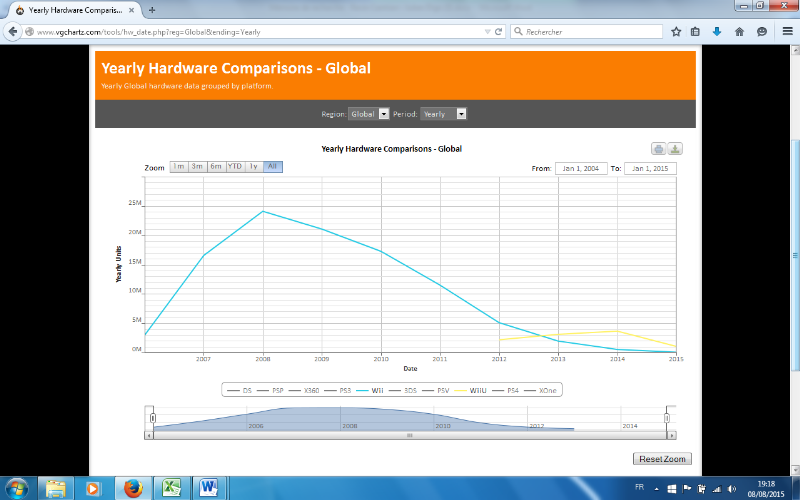Print the chart using printer icon

[x=659, y=148]
